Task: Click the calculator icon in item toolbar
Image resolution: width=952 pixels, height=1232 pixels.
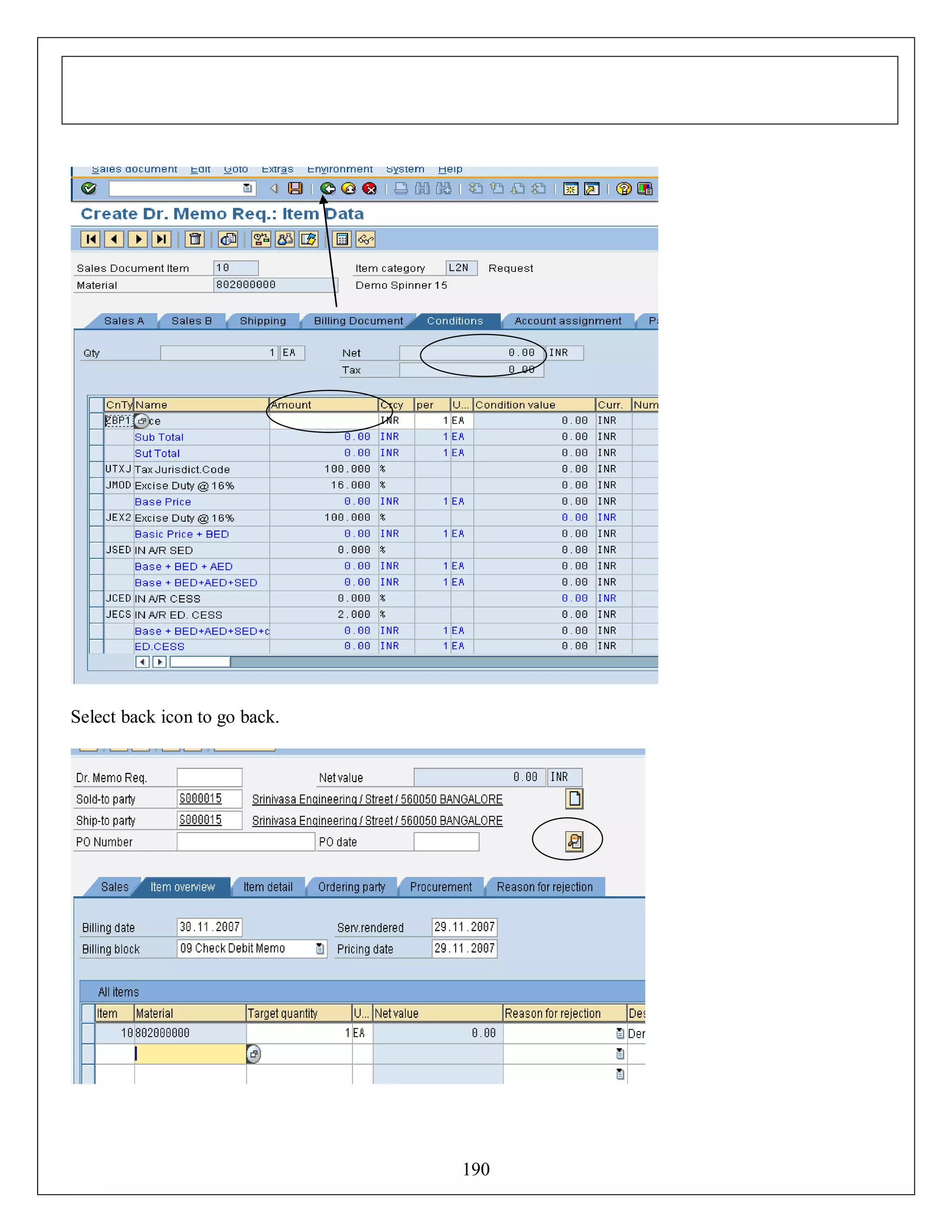Action: pos(342,239)
